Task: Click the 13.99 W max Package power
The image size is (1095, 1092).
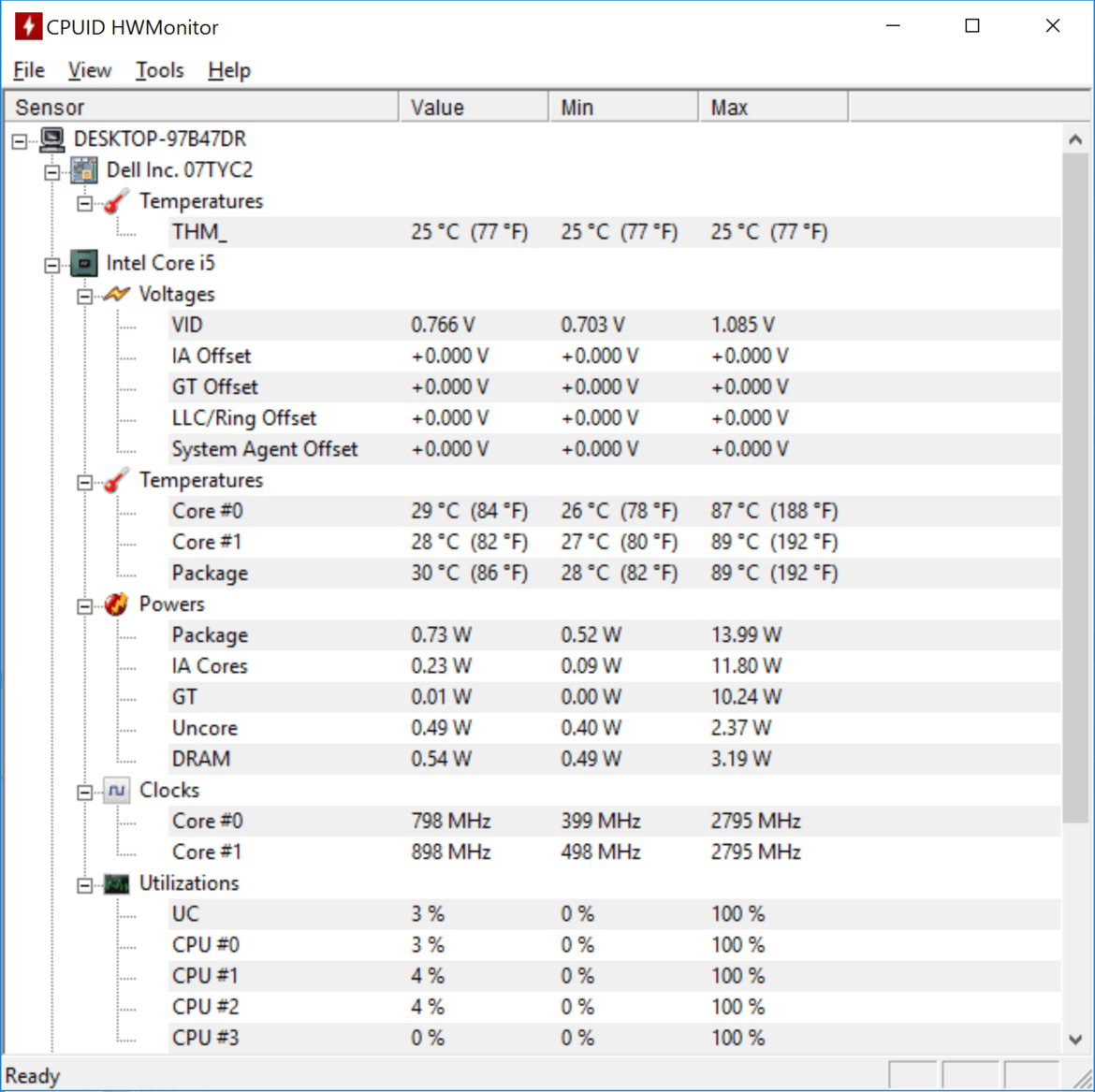Action: [x=746, y=635]
